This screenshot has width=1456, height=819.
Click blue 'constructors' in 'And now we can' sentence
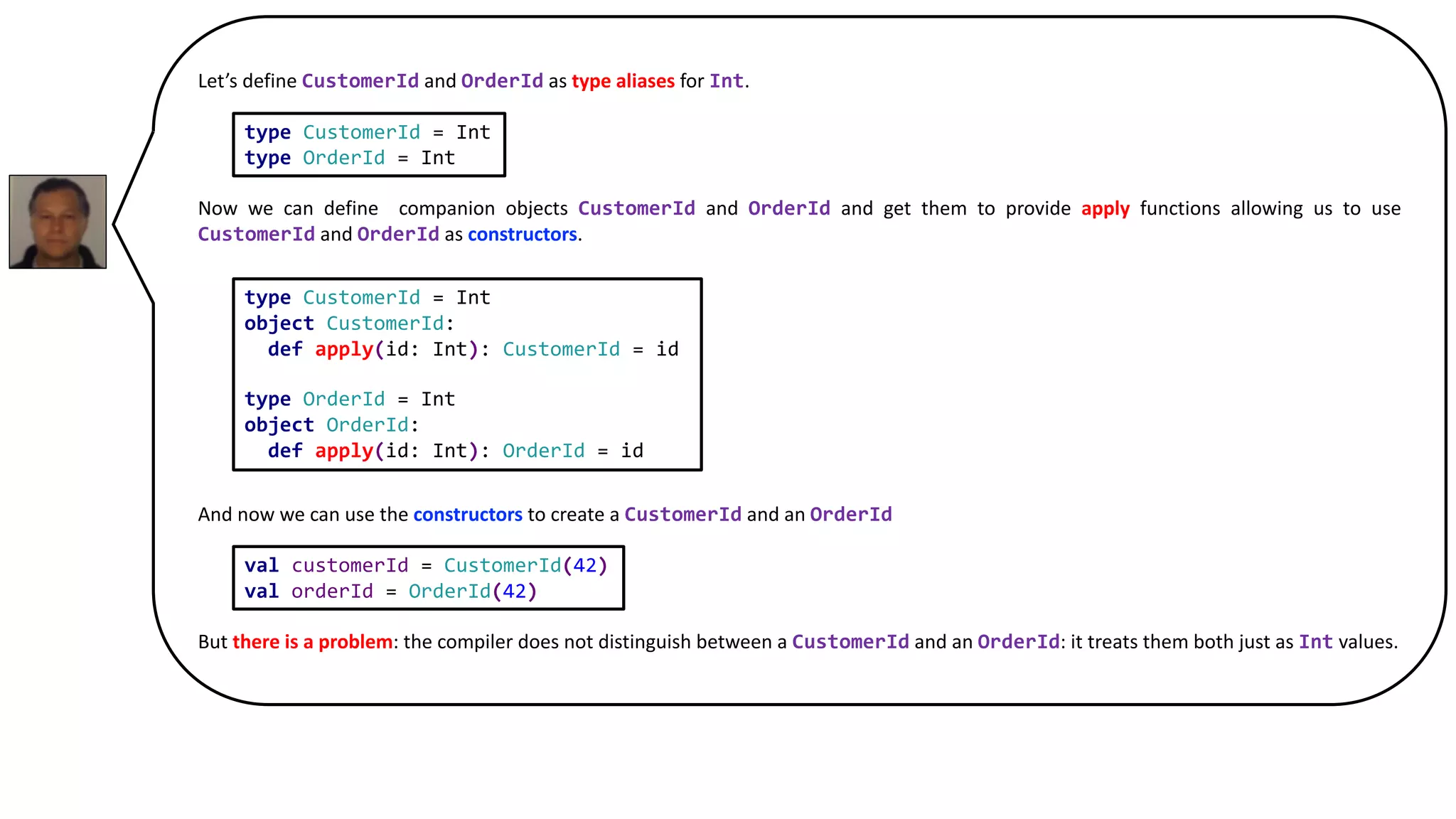[468, 515]
